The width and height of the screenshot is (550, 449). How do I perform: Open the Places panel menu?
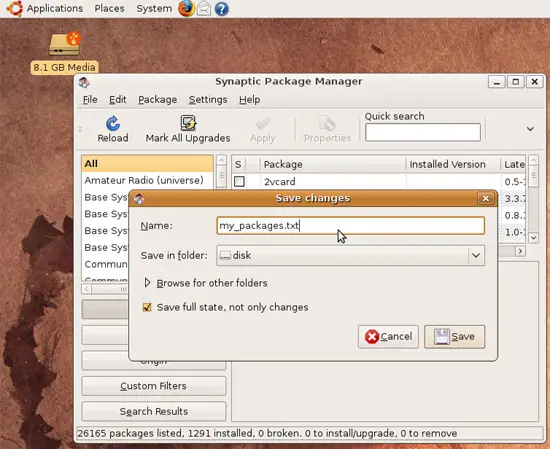tap(109, 8)
